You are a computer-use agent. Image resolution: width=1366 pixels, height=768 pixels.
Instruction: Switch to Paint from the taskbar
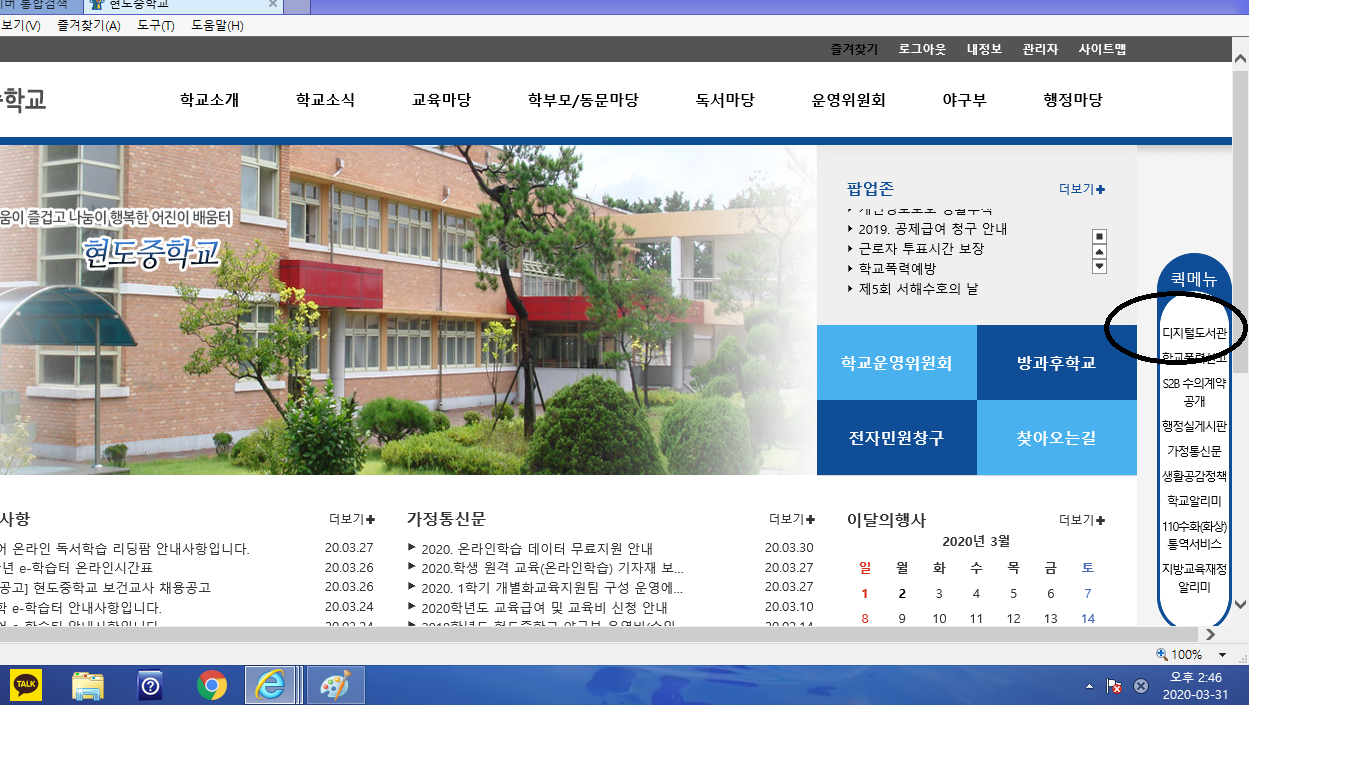[335, 686]
